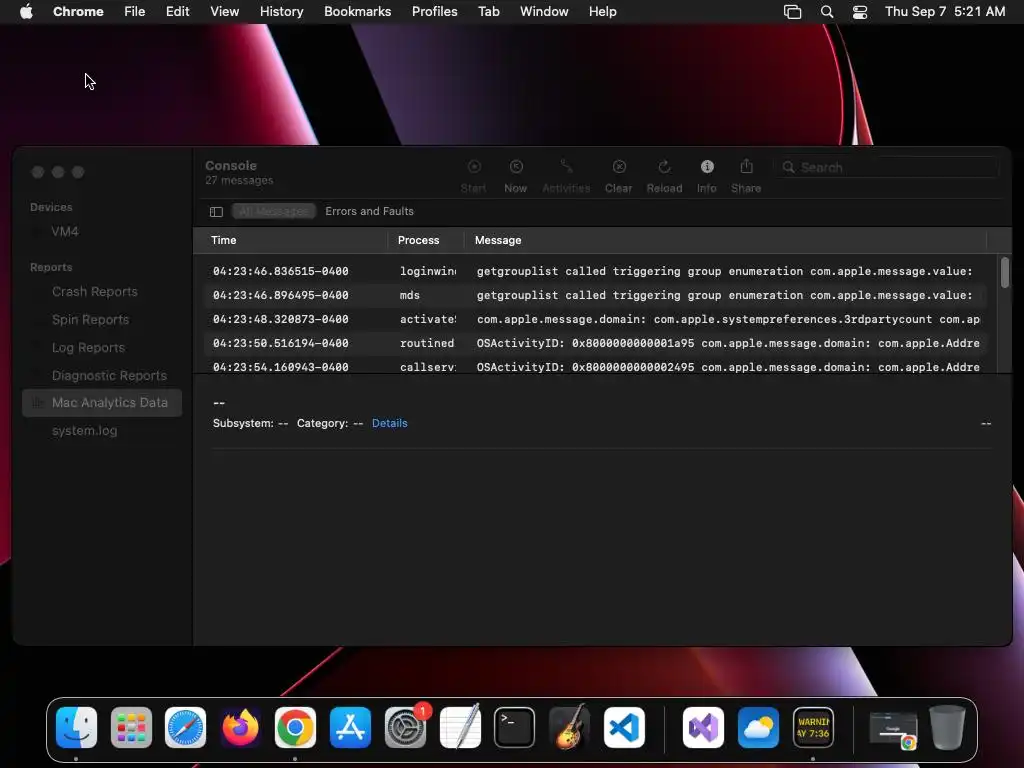Open Launchpad from the Dock
Screen dimensions: 1024x768
click(131, 727)
